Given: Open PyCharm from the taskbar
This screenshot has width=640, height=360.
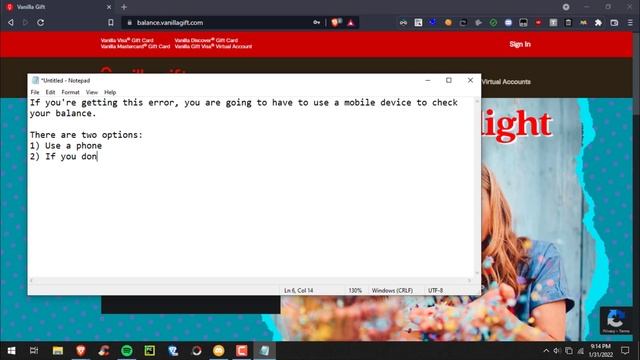Looking at the screenshot, I should coord(150,351).
